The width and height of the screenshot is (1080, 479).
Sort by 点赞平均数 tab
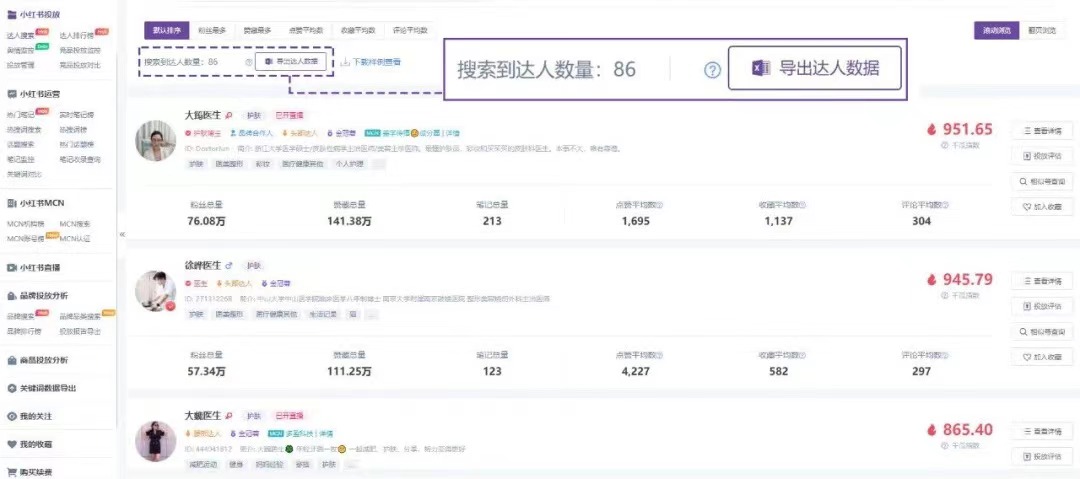305,30
